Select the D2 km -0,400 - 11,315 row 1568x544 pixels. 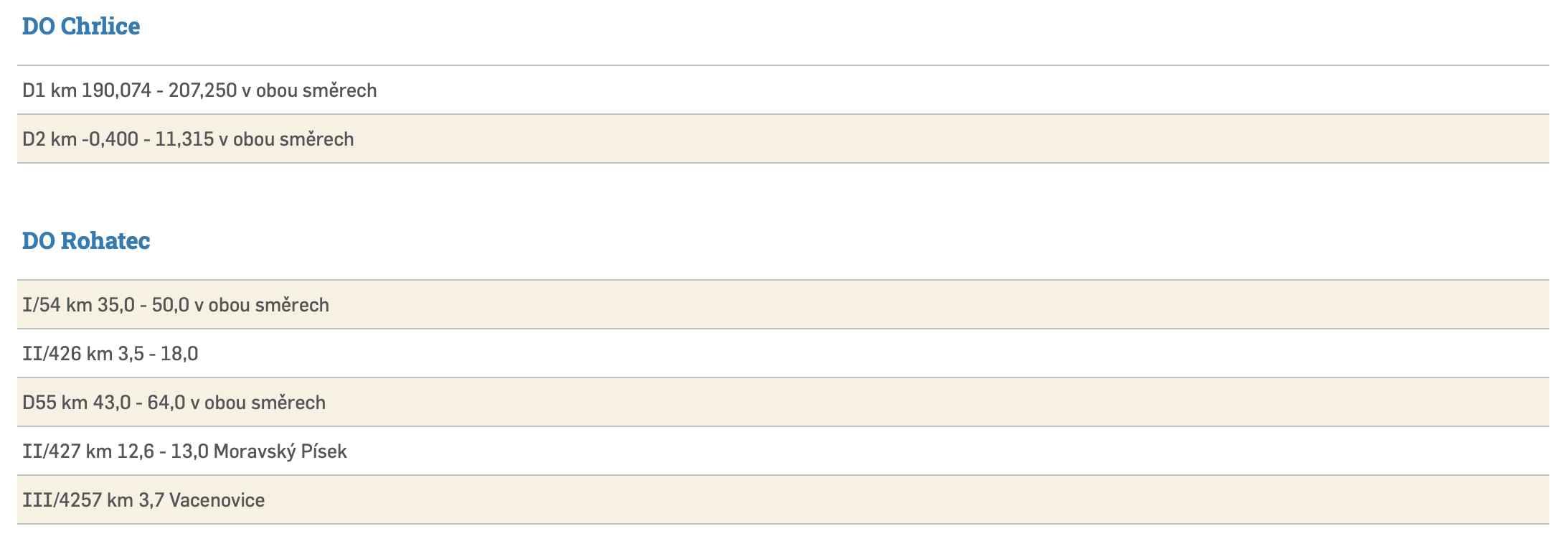188,139
